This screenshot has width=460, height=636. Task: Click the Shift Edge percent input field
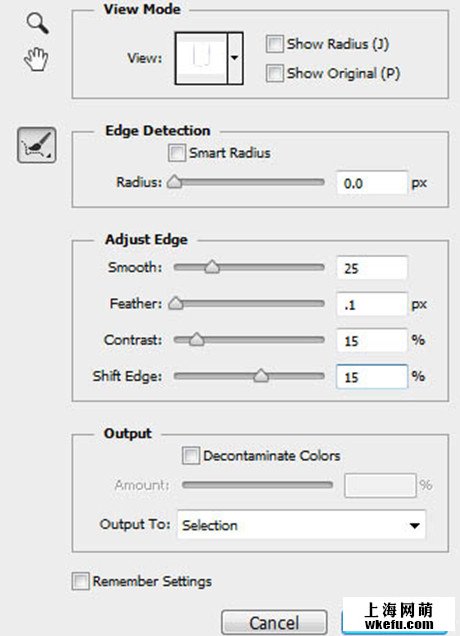click(x=372, y=377)
